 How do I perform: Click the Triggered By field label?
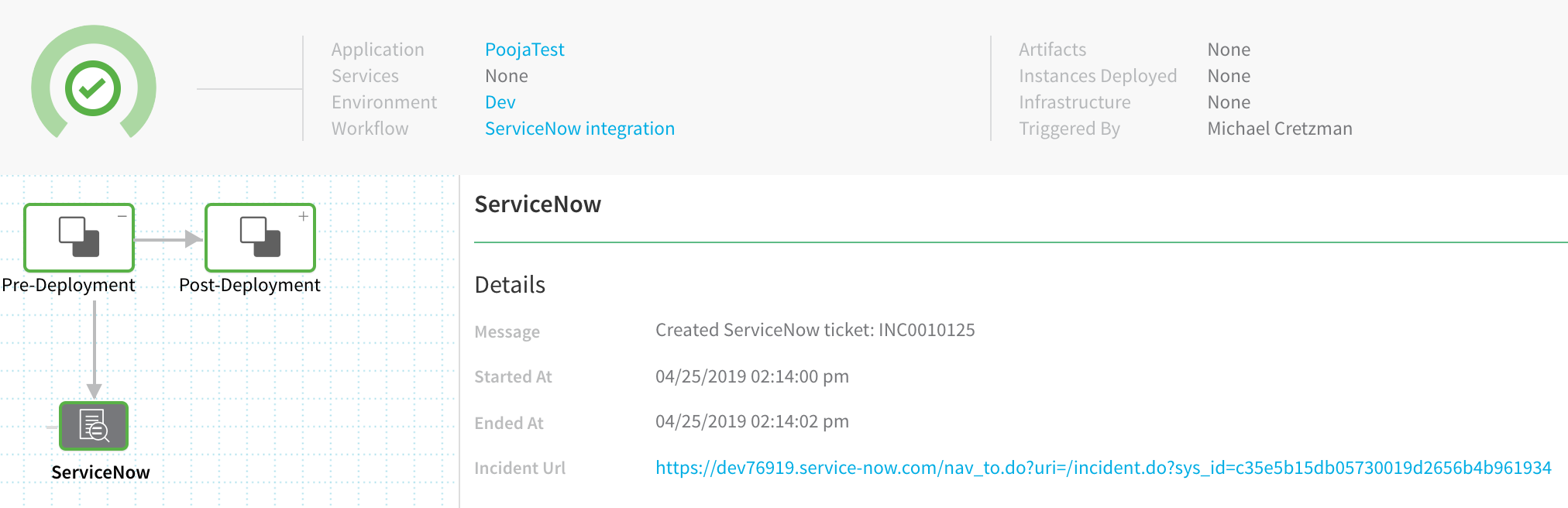pos(1069,129)
